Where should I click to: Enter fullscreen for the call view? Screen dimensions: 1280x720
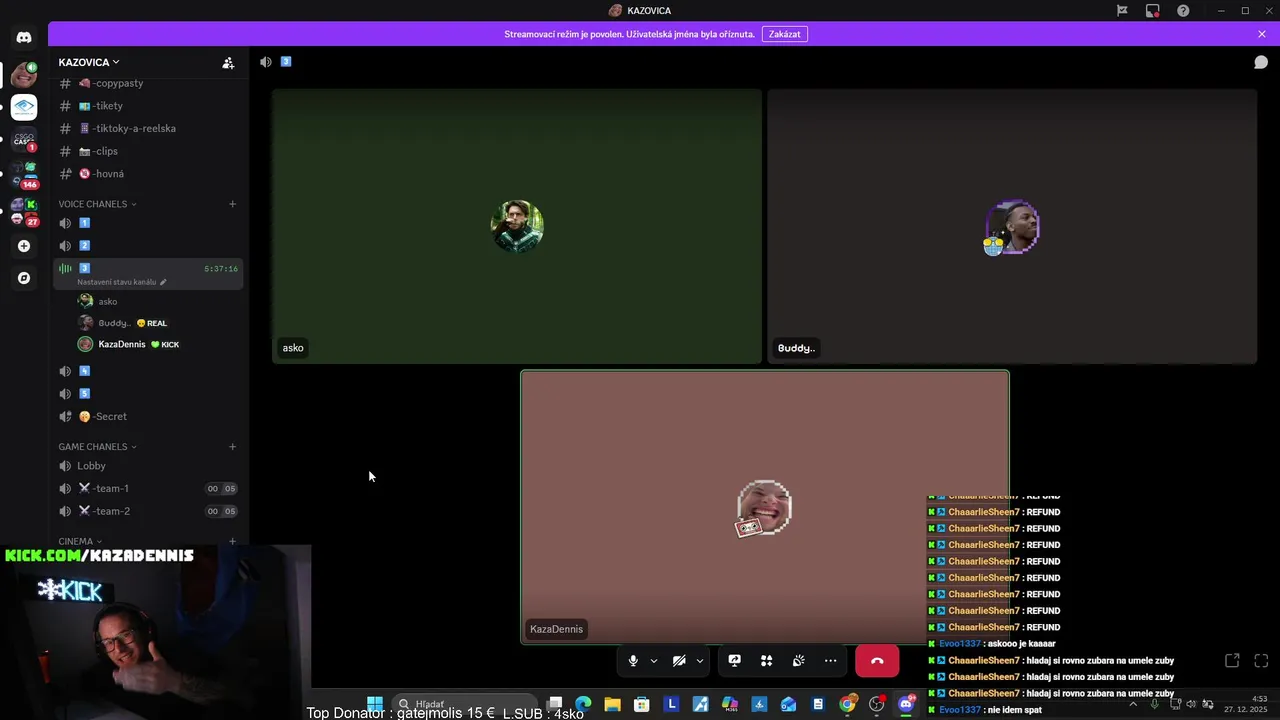1261,661
